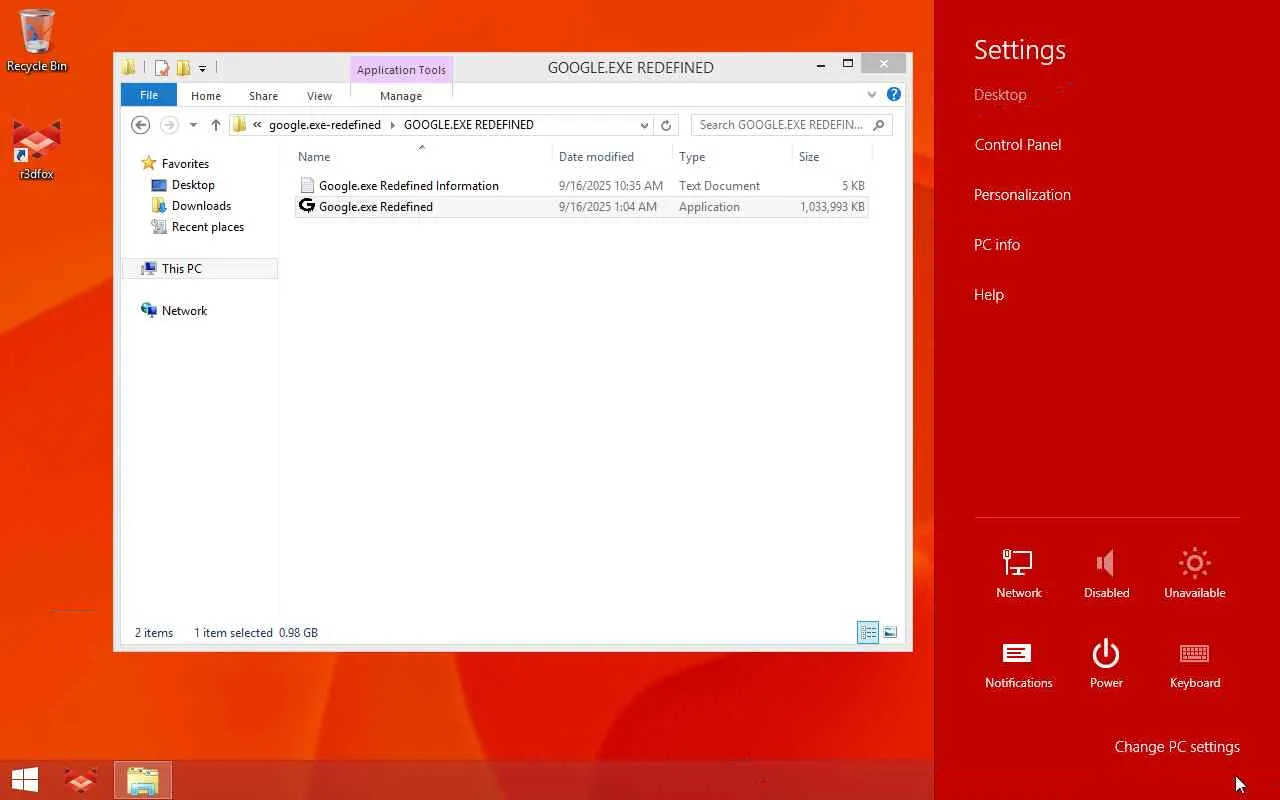The height and width of the screenshot is (800, 1280).
Task: Launch the r3dfox desktop shortcut
Action: [x=37, y=151]
